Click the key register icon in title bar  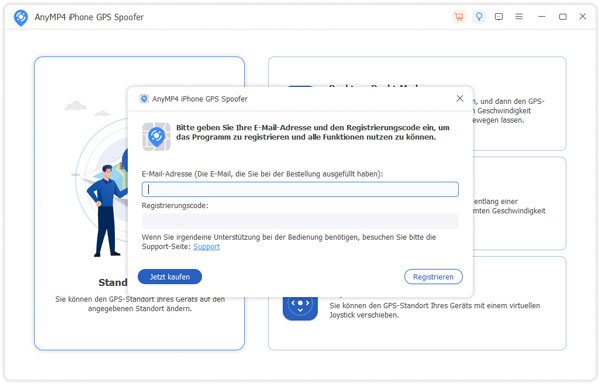[x=479, y=17]
